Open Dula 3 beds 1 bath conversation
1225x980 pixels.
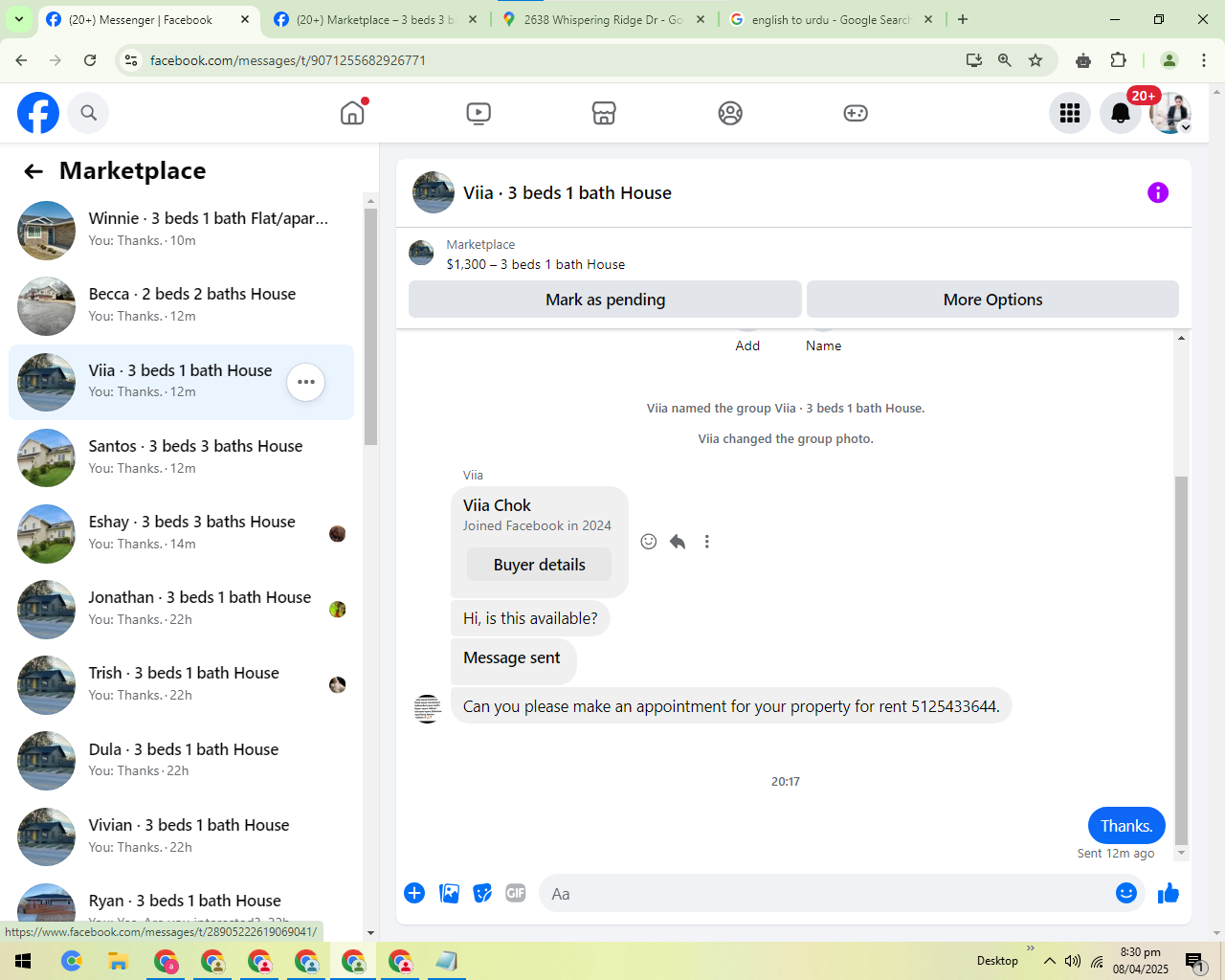(182, 761)
